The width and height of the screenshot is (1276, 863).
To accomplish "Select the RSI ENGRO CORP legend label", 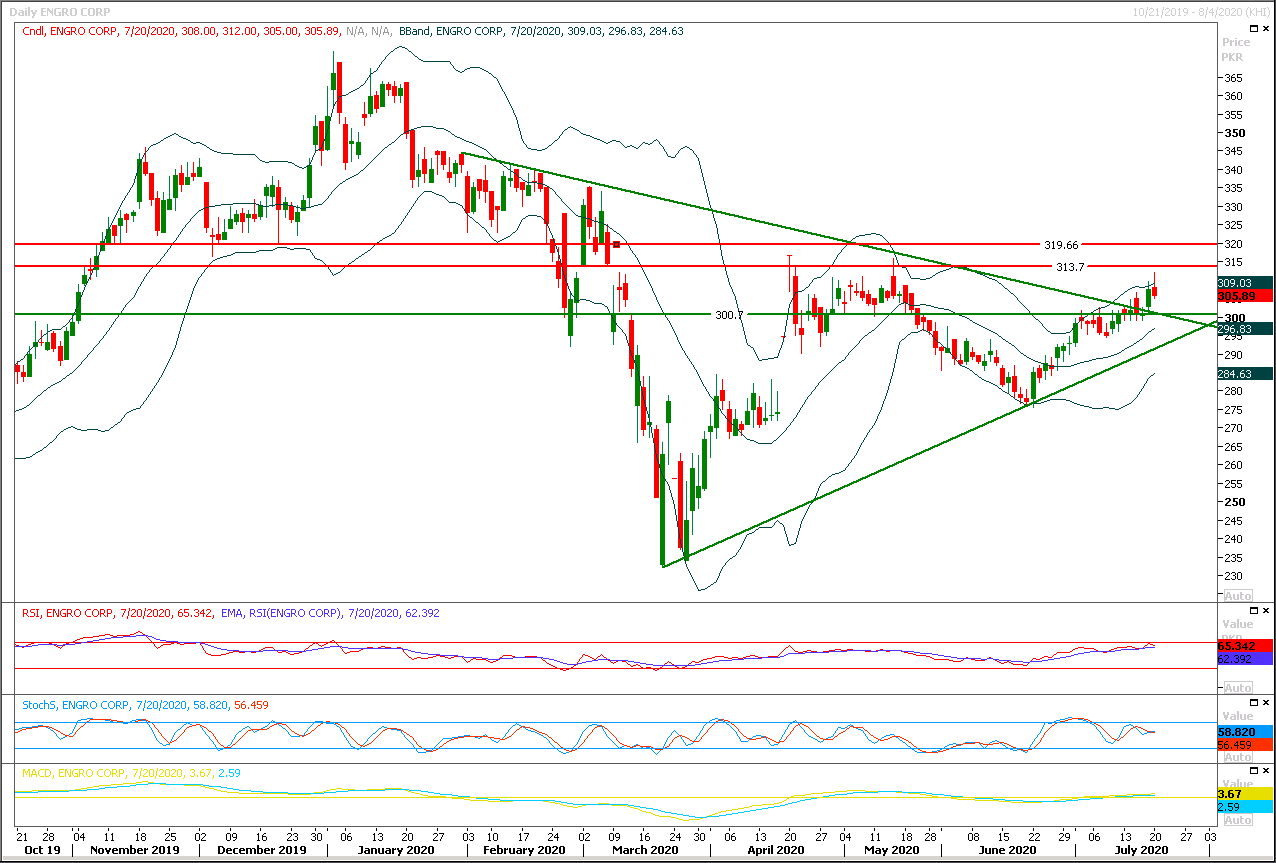I will tap(116, 612).
